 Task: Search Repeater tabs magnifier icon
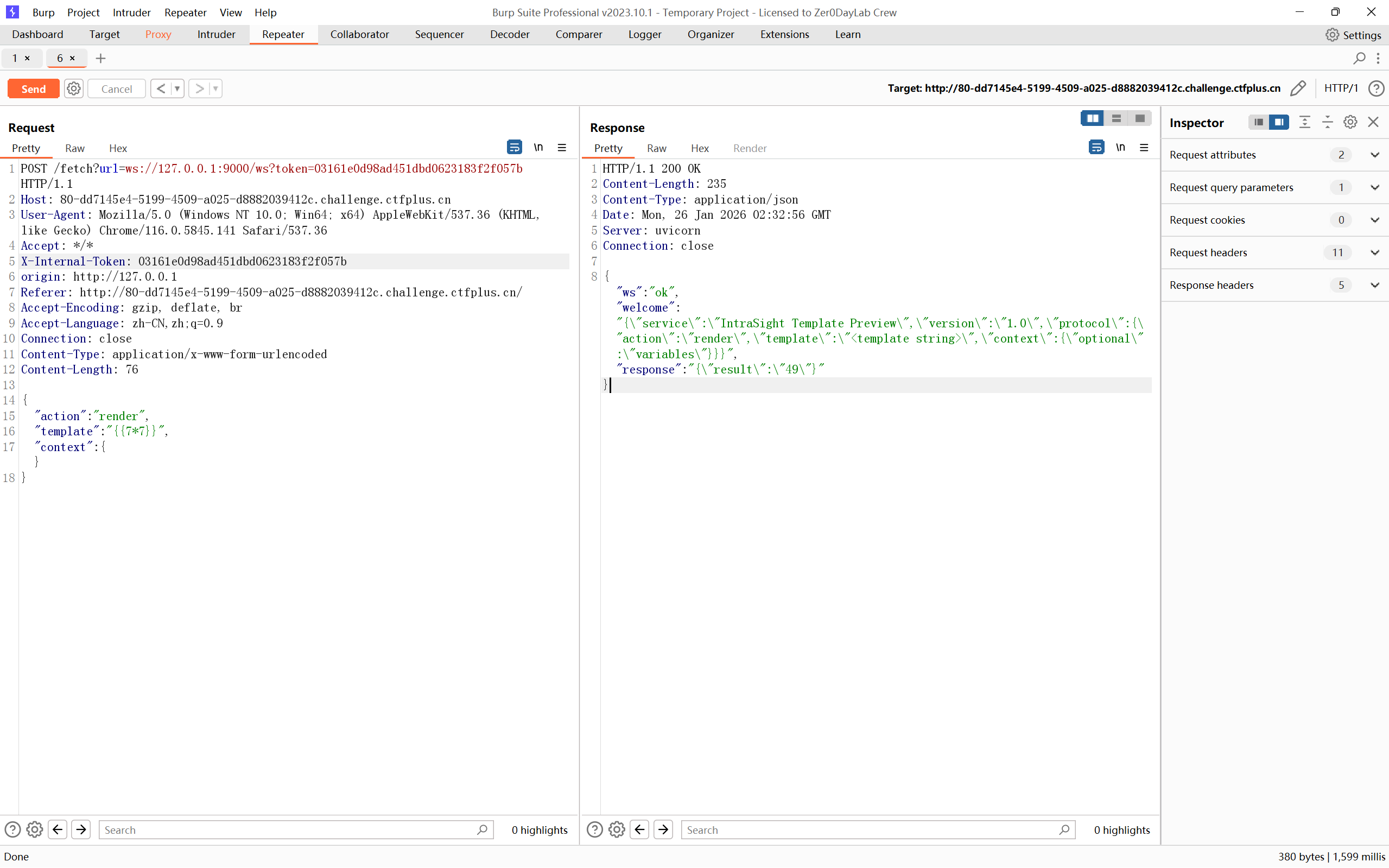point(1359,58)
